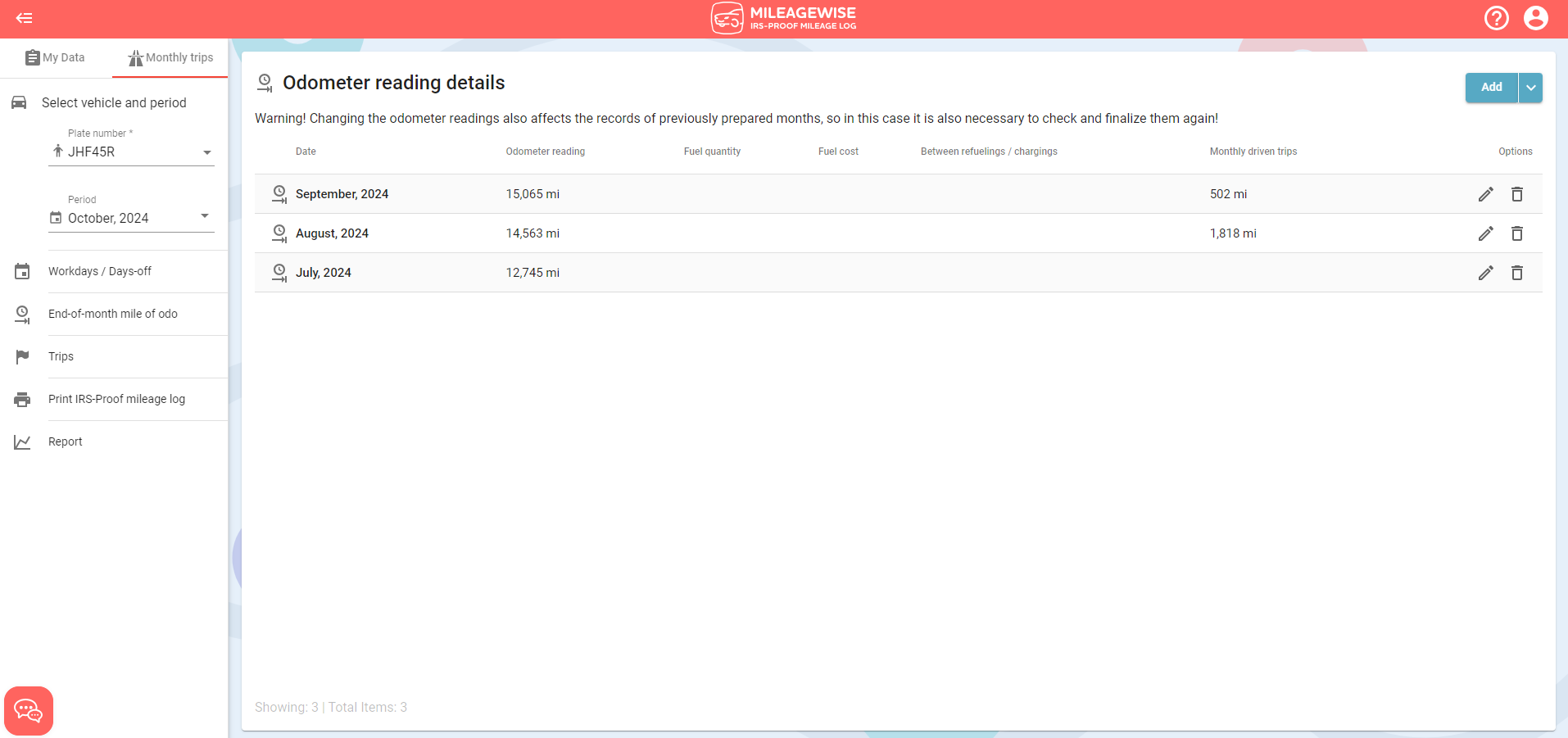
Task: Click the odometer icon in August row
Action: click(x=279, y=233)
